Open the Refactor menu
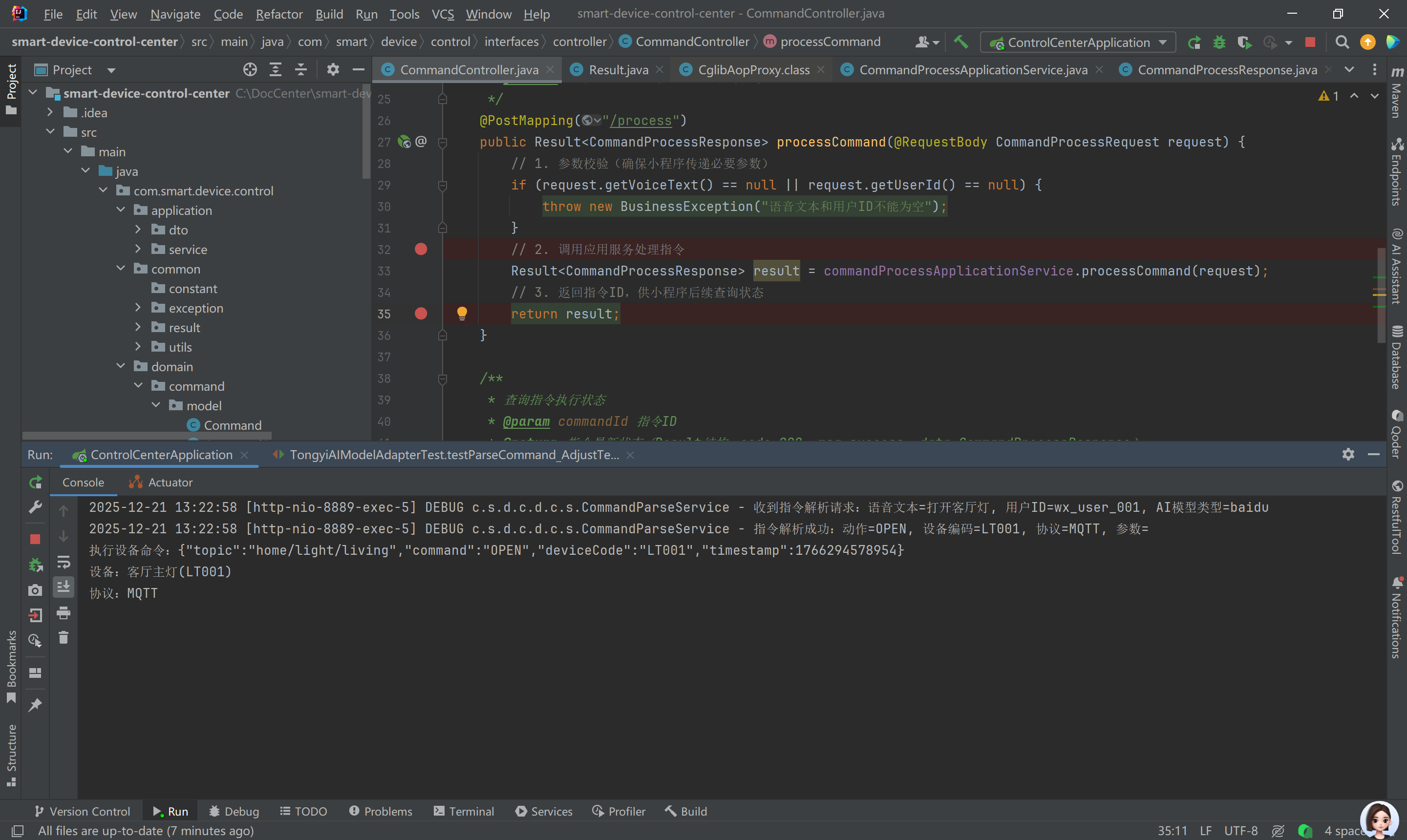 (x=278, y=14)
